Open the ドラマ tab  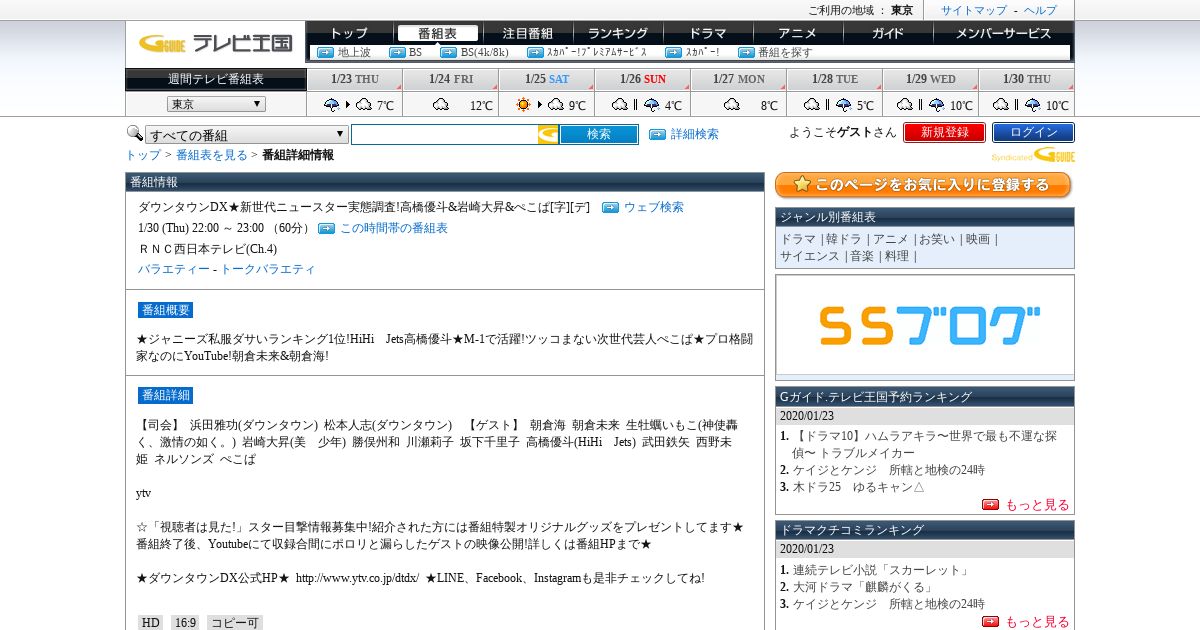[708, 33]
